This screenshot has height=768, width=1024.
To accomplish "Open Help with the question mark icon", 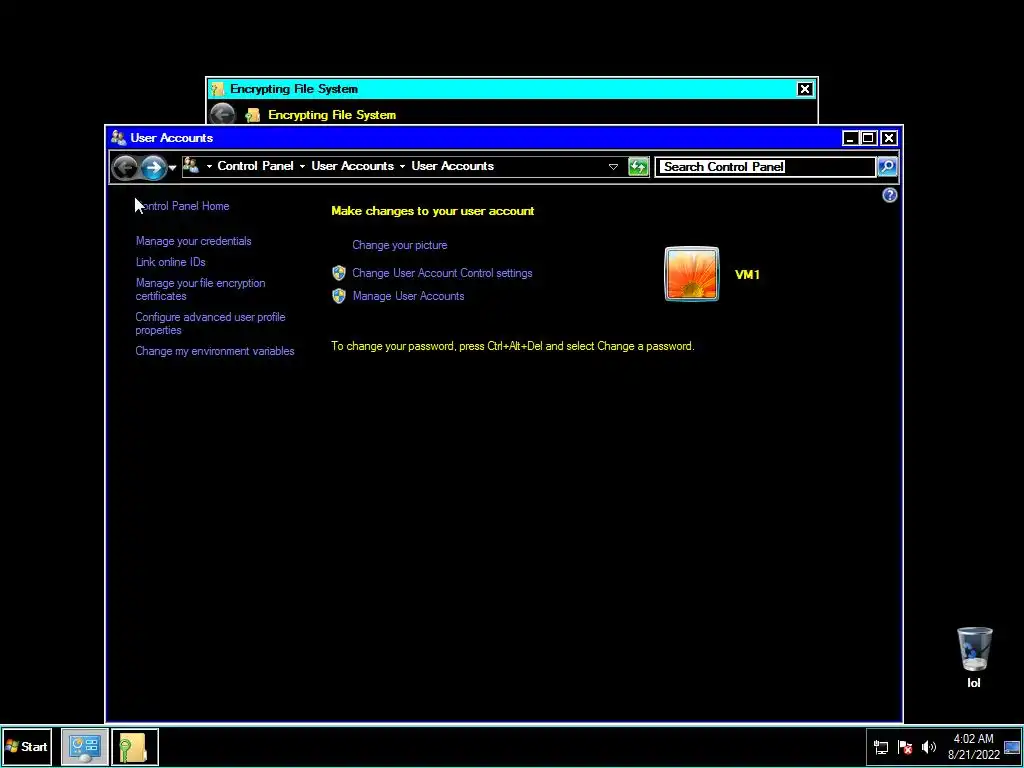I will [x=889, y=195].
